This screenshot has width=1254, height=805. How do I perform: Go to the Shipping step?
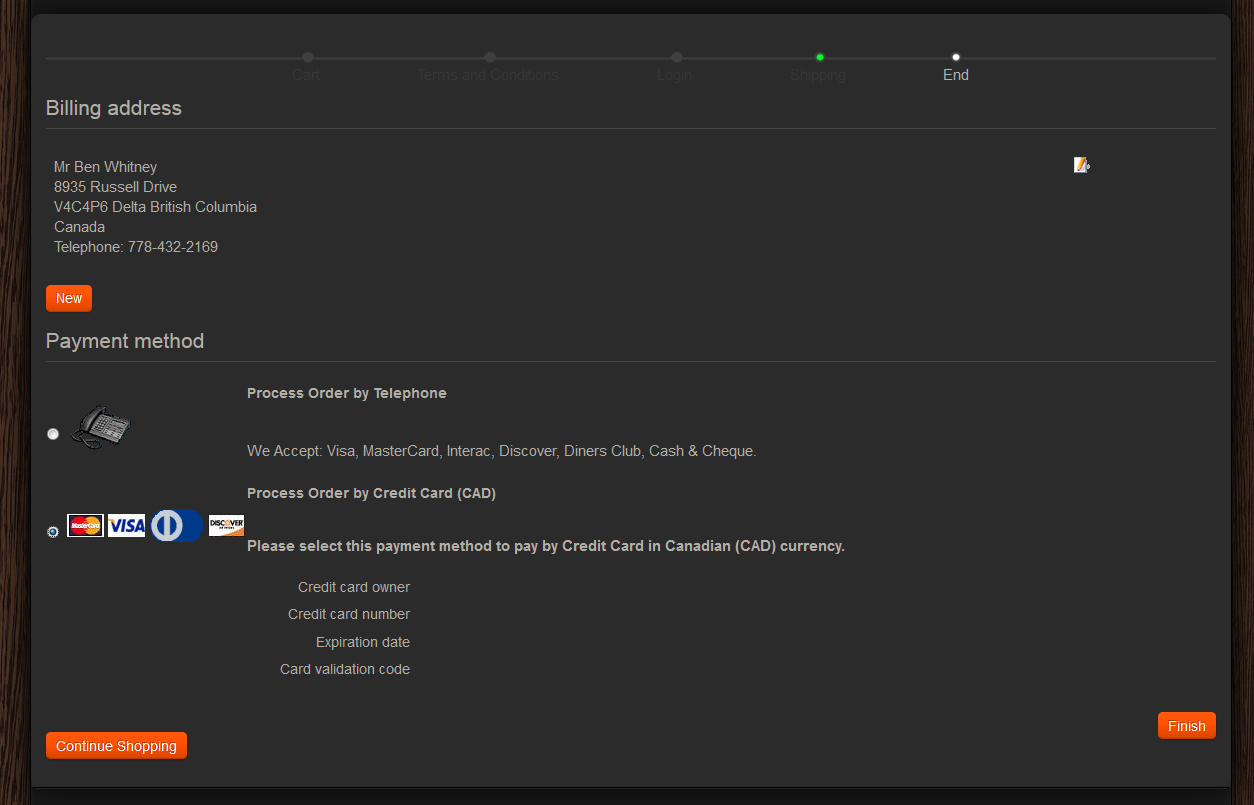pos(818,75)
